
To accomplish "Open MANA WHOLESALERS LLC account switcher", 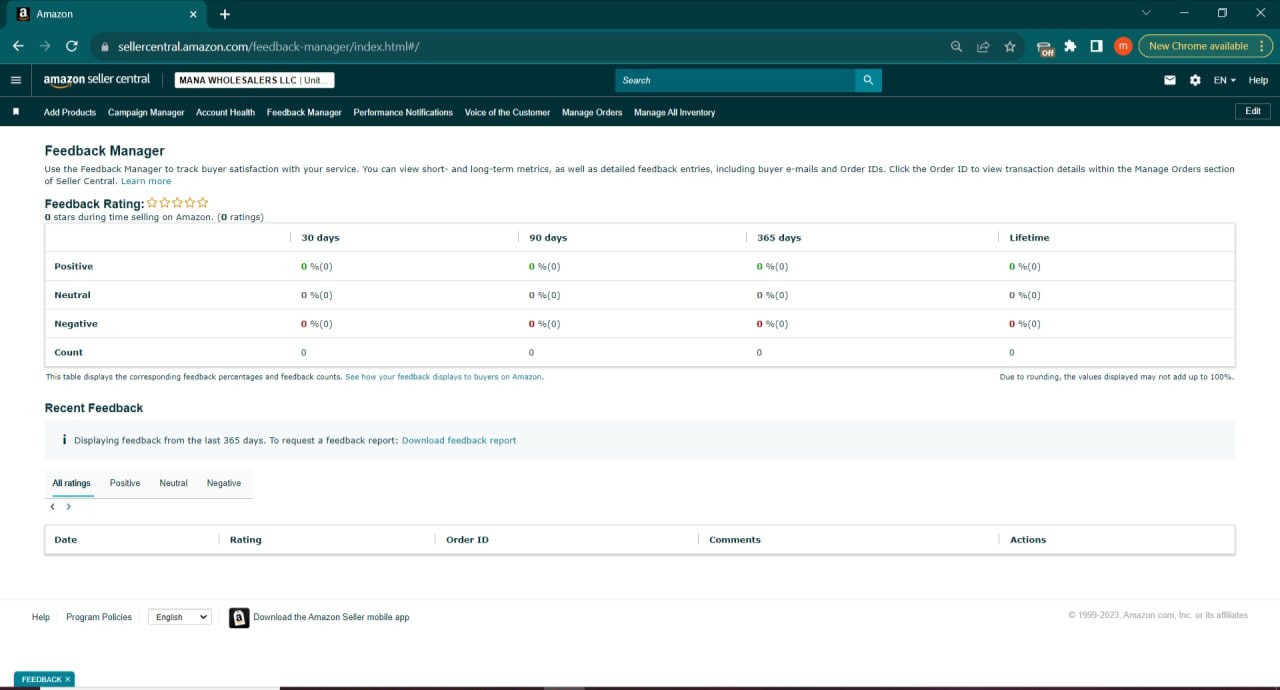I will click(x=255, y=80).
